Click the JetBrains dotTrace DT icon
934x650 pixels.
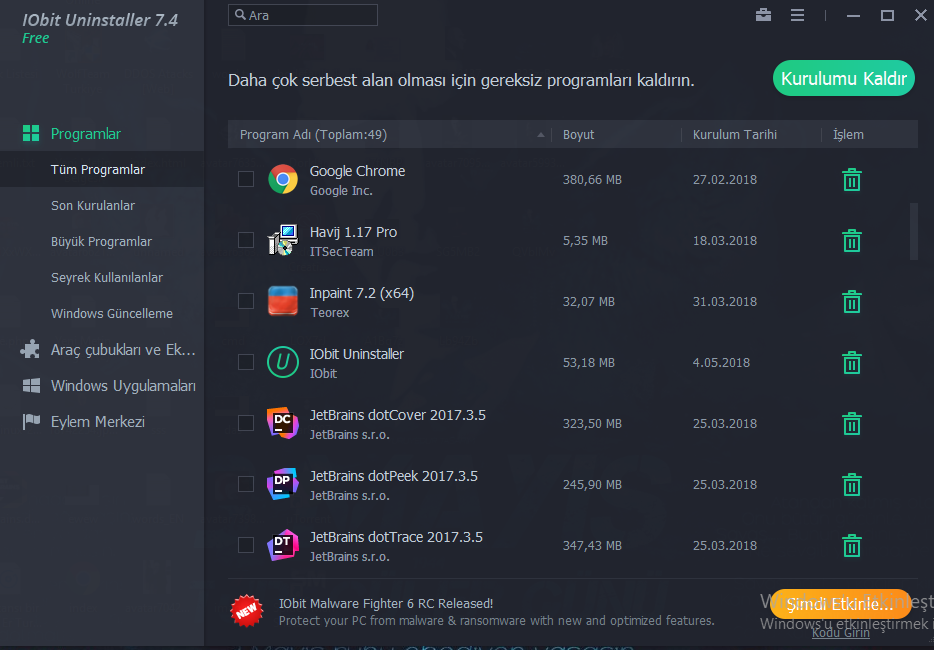point(283,546)
